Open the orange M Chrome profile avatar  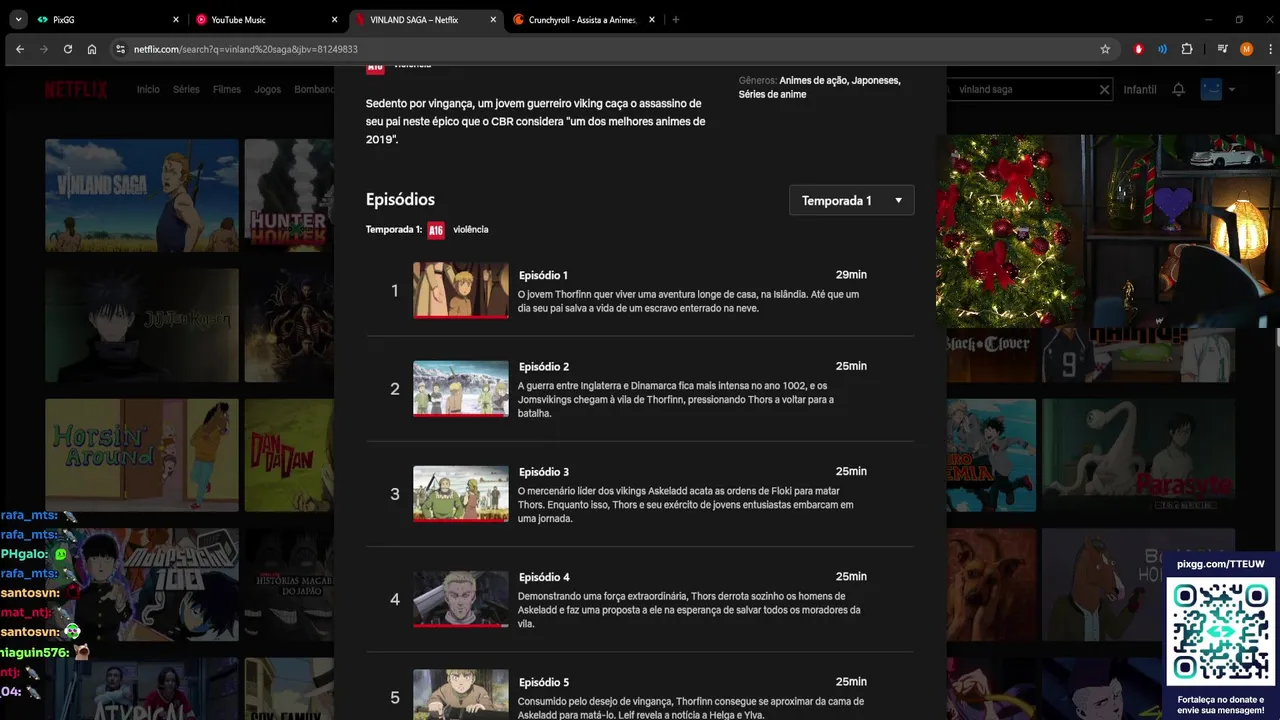(1246, 49)
